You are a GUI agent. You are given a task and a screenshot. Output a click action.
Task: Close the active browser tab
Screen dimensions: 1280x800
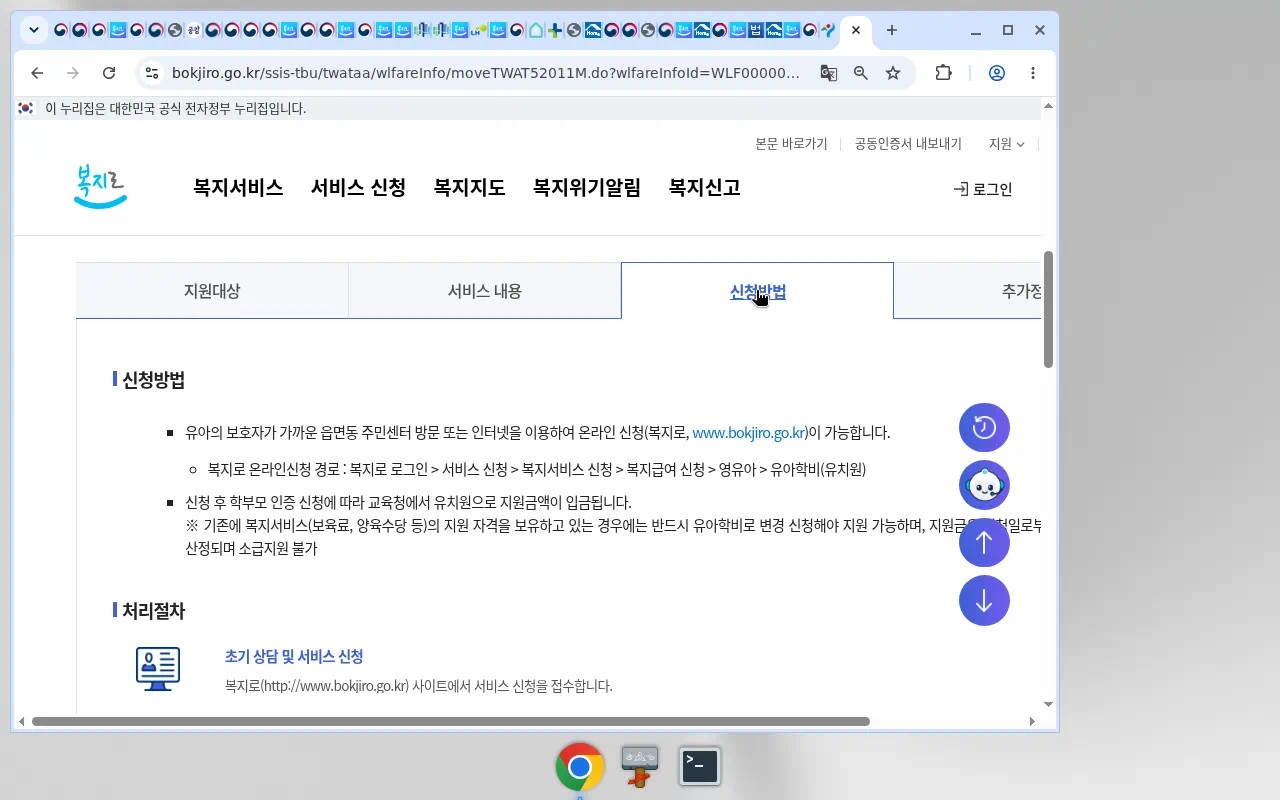coord(856,30)
